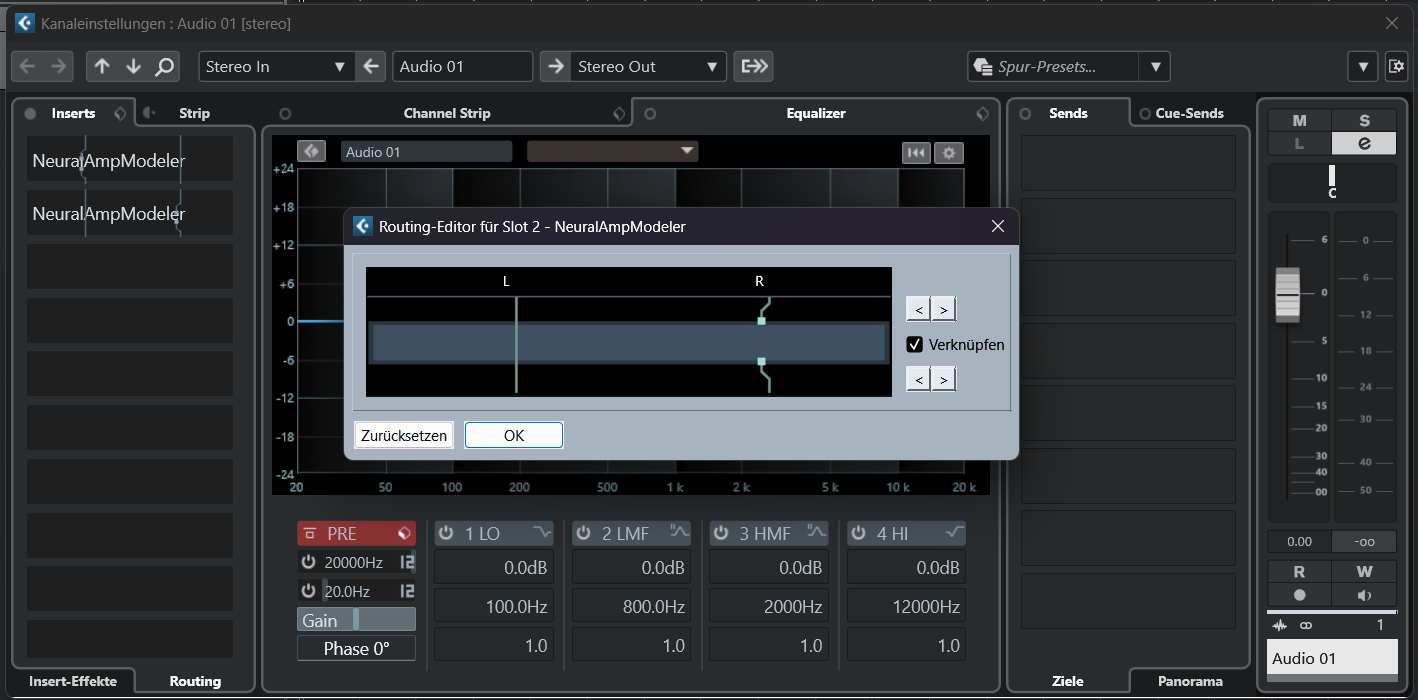Viewport: 1418px width, 700px height.
Task: Open the top-right function menu arrow
Action: point(1362,67)
